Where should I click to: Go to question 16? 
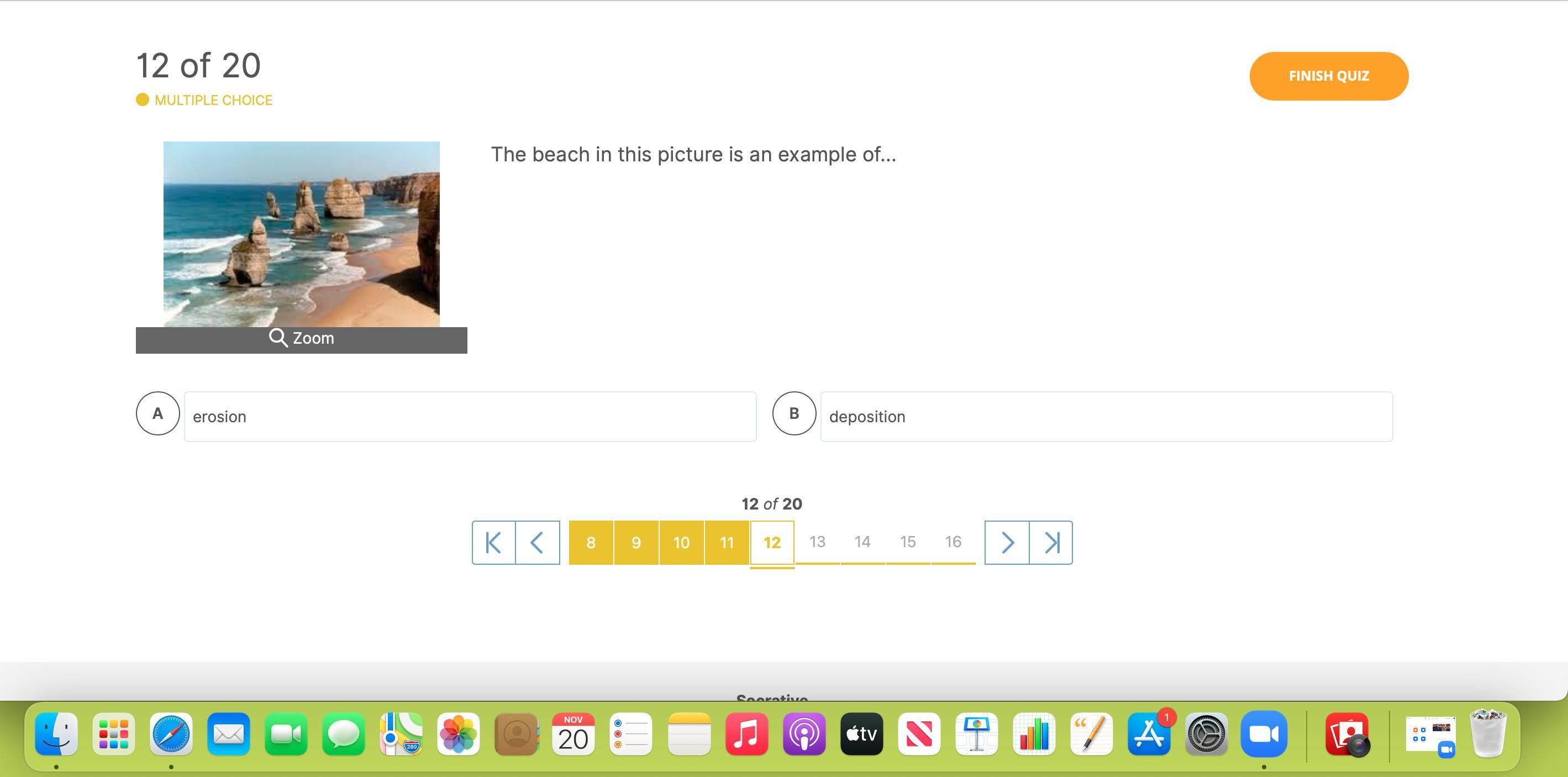click(953, 542)
